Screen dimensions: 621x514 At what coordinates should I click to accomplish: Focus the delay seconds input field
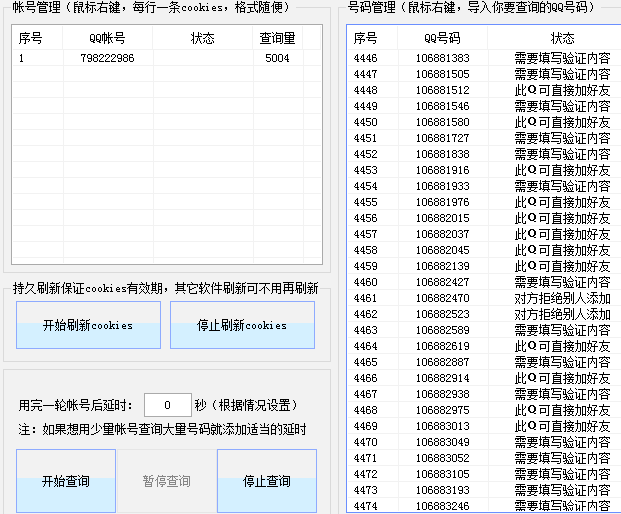(x=167, y=405)
